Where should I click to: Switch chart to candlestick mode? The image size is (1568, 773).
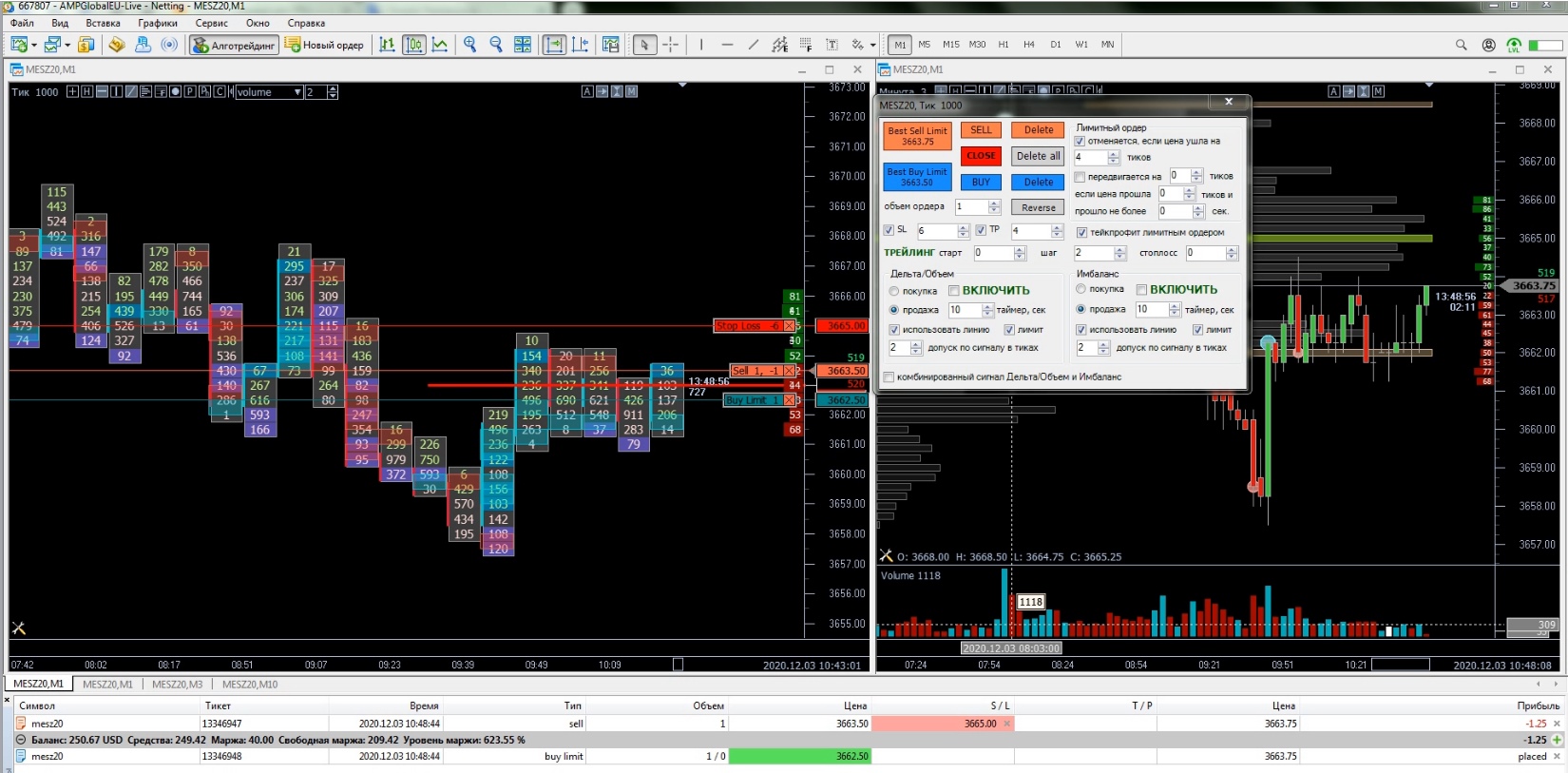(413, 45)
